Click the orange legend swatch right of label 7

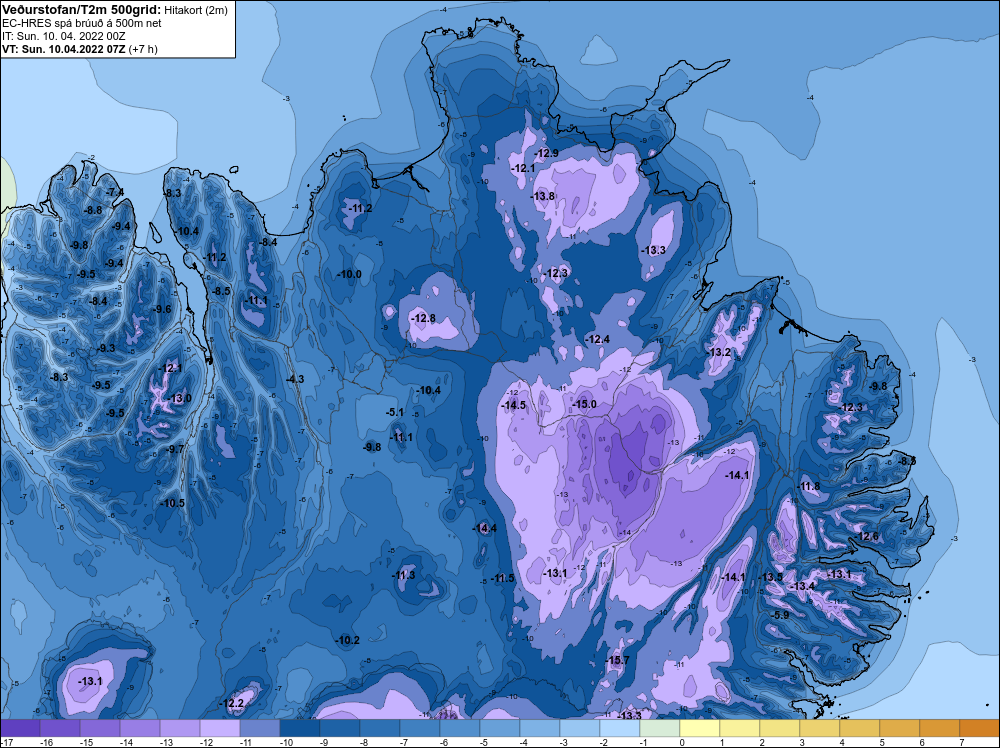pyautogui.click(x=980, y=728)
